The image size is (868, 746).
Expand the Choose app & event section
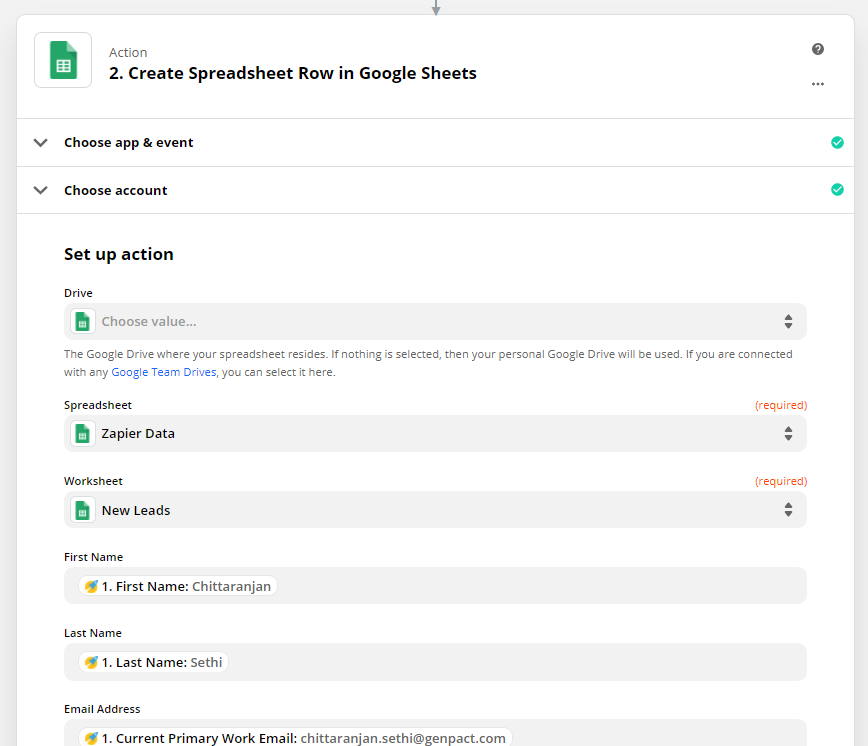pos(40,143)
